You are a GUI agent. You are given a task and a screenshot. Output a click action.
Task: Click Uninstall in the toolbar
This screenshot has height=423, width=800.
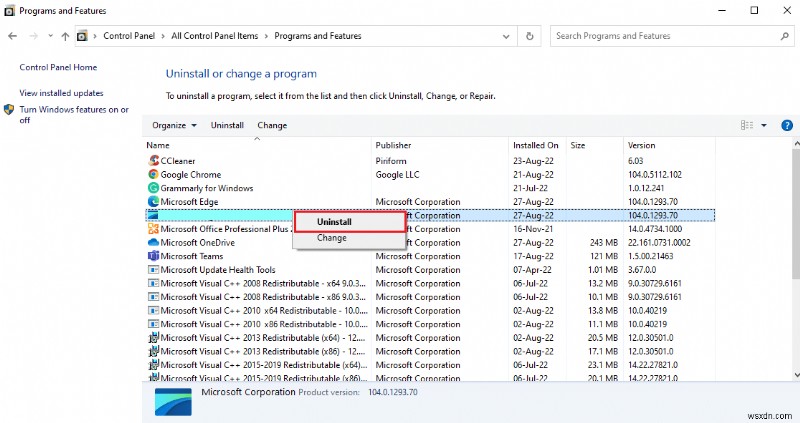click(x=227, y=125)
